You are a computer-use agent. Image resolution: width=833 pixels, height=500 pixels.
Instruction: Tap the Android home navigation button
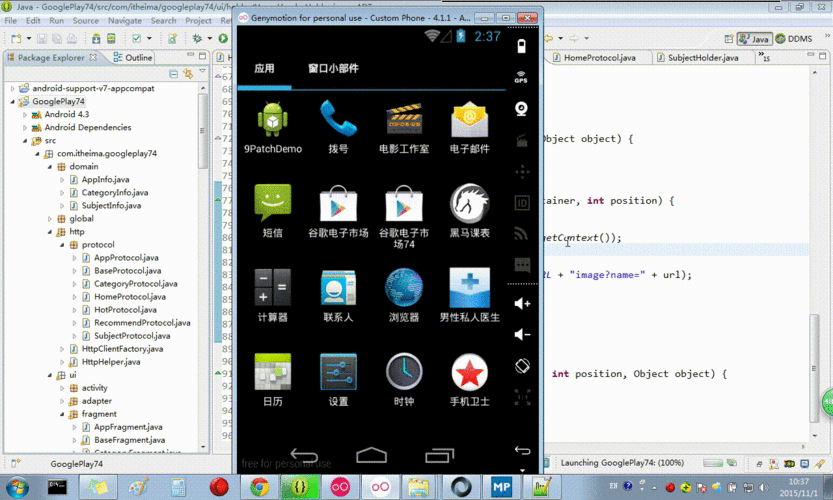371,455
